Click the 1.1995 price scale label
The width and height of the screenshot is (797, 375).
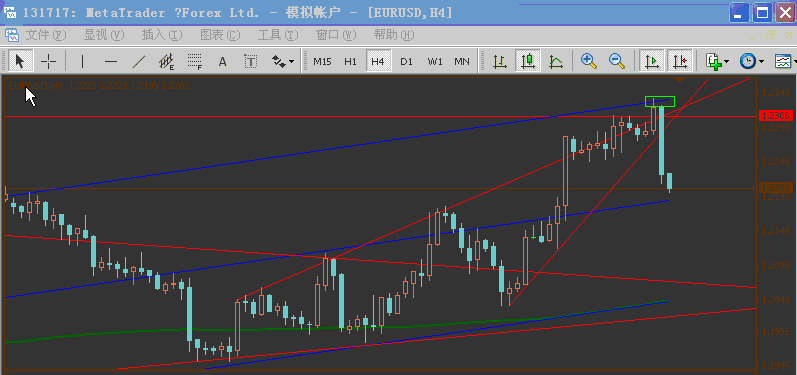pos(776,331)
